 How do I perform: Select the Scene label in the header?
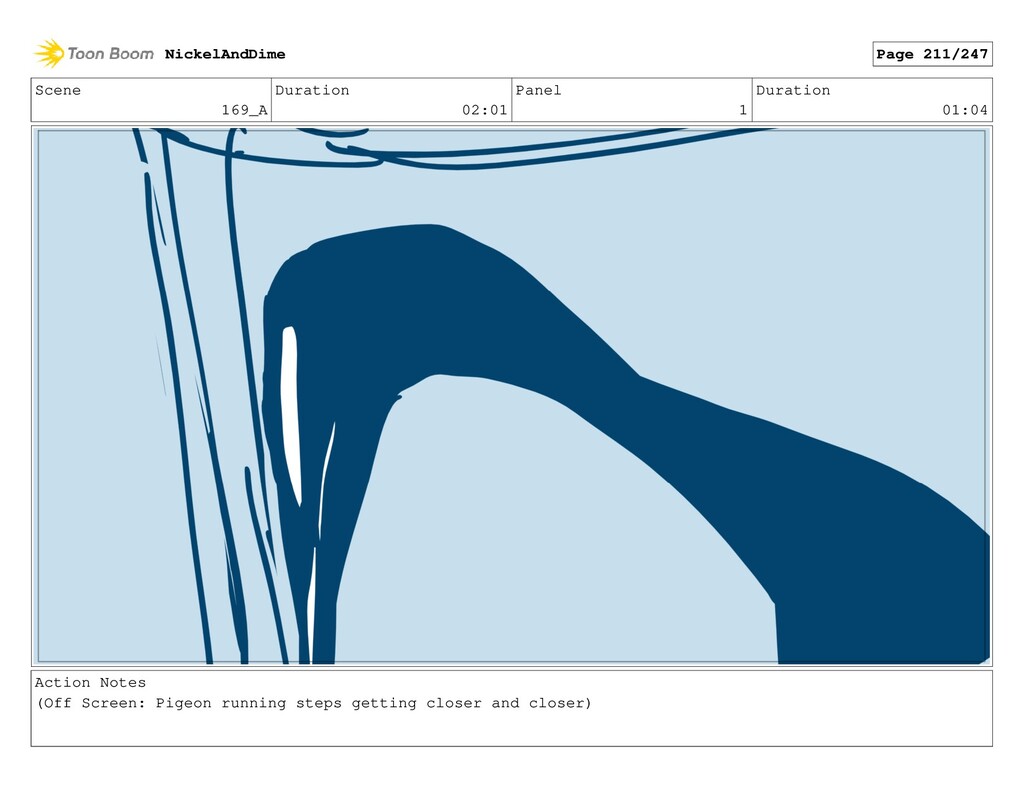58,90
